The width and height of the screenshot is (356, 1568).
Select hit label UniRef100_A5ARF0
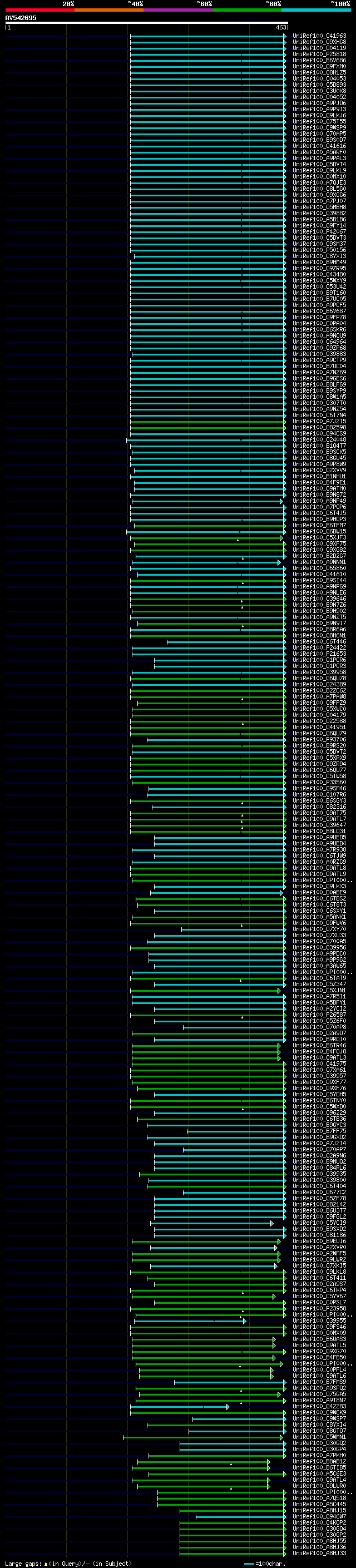319,152
